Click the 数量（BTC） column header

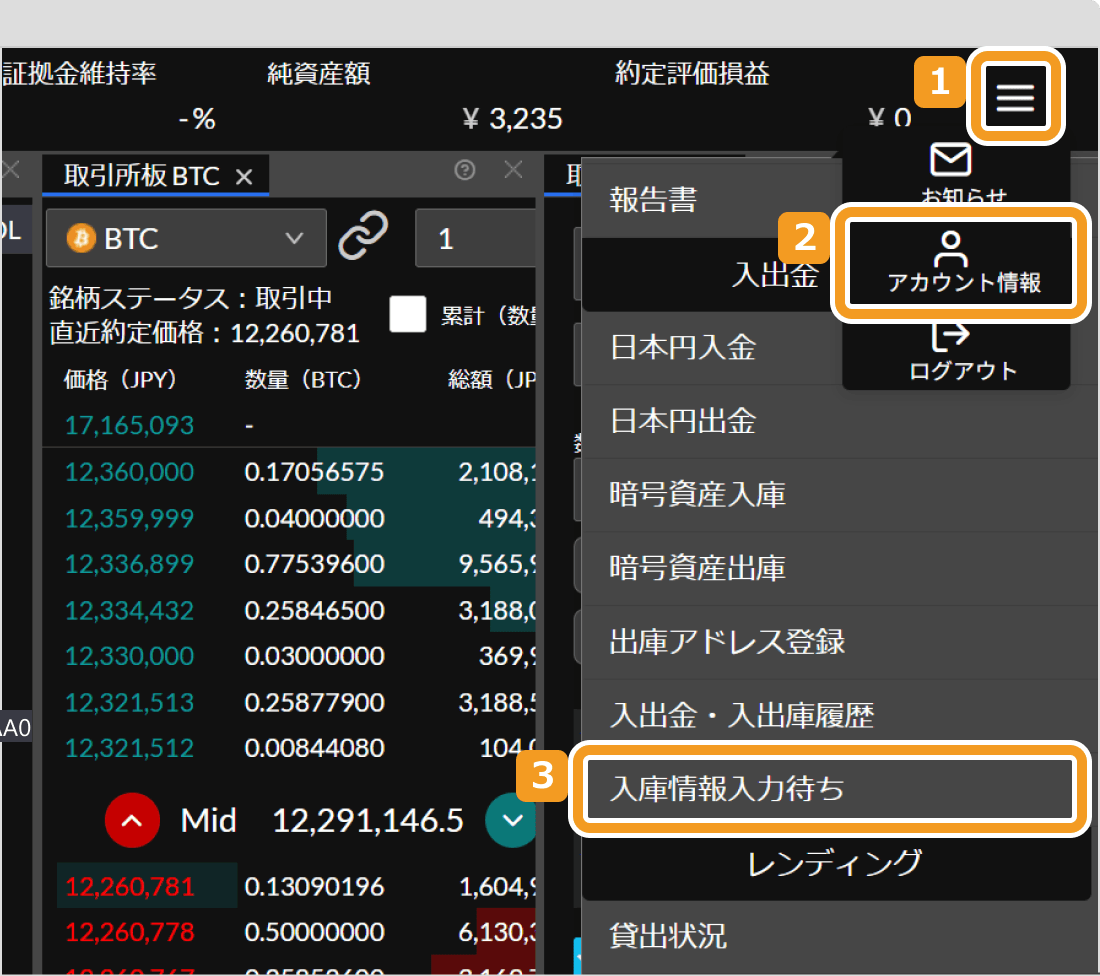click(303, 380)
